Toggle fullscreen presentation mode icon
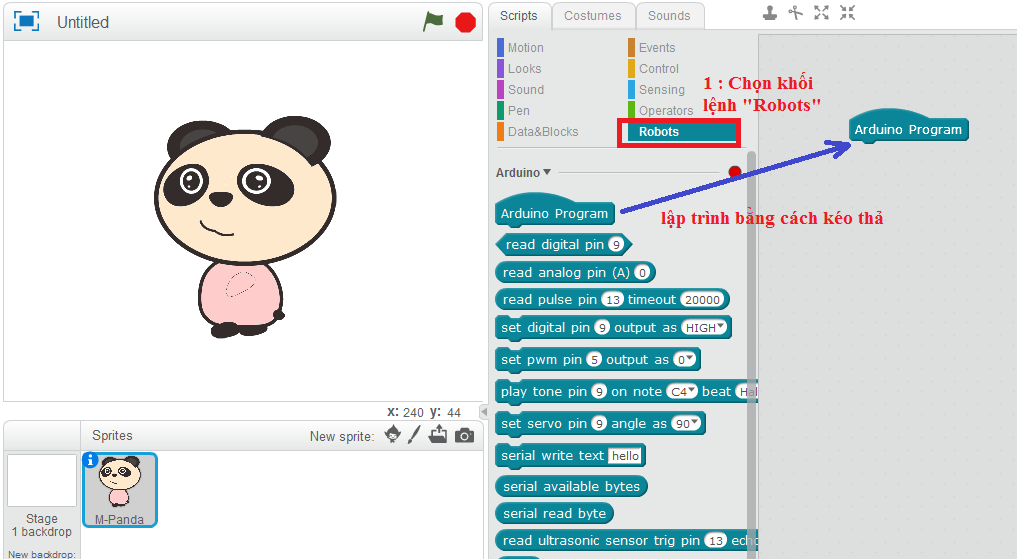 26,21
